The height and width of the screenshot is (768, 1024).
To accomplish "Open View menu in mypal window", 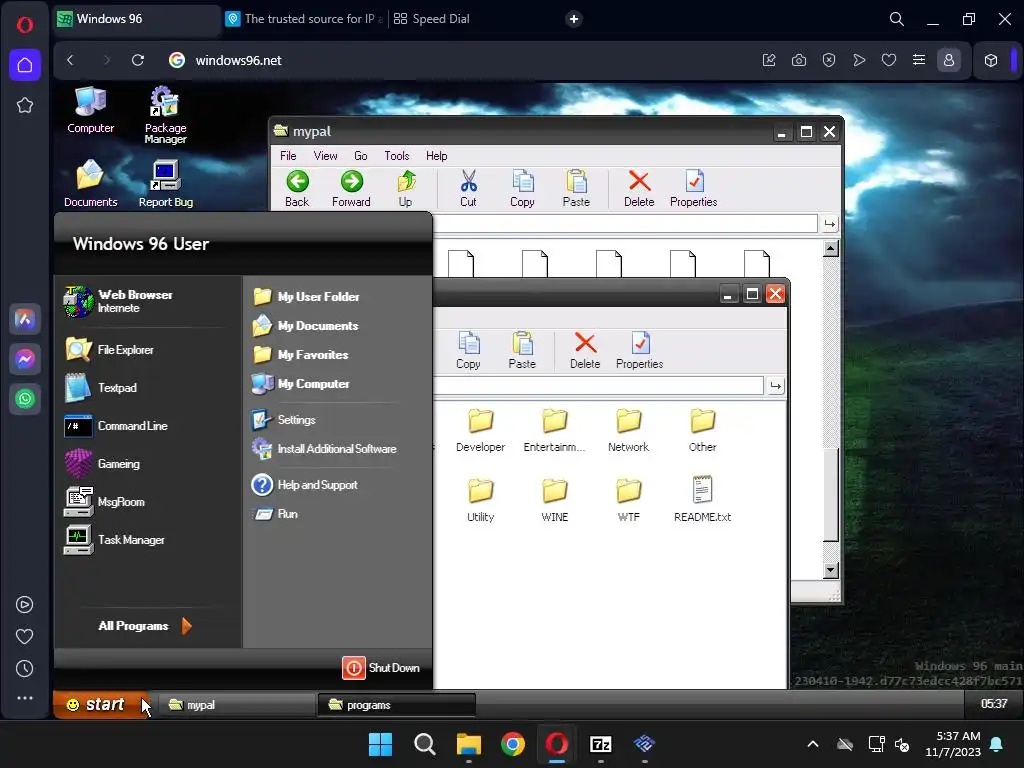I will tap(325, 155).
